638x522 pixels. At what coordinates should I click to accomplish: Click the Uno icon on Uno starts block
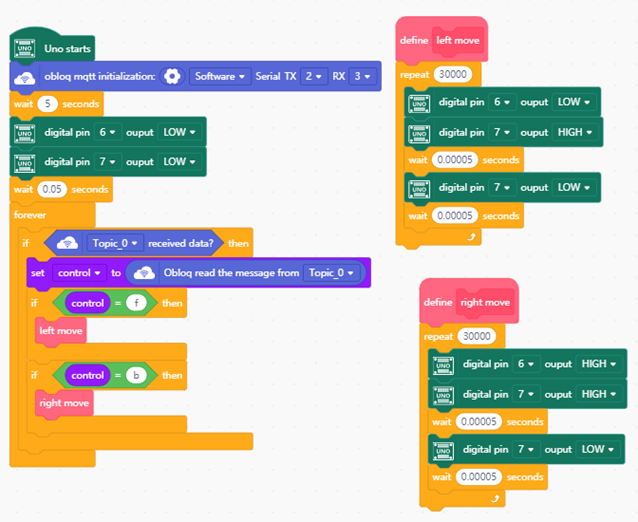26,48
